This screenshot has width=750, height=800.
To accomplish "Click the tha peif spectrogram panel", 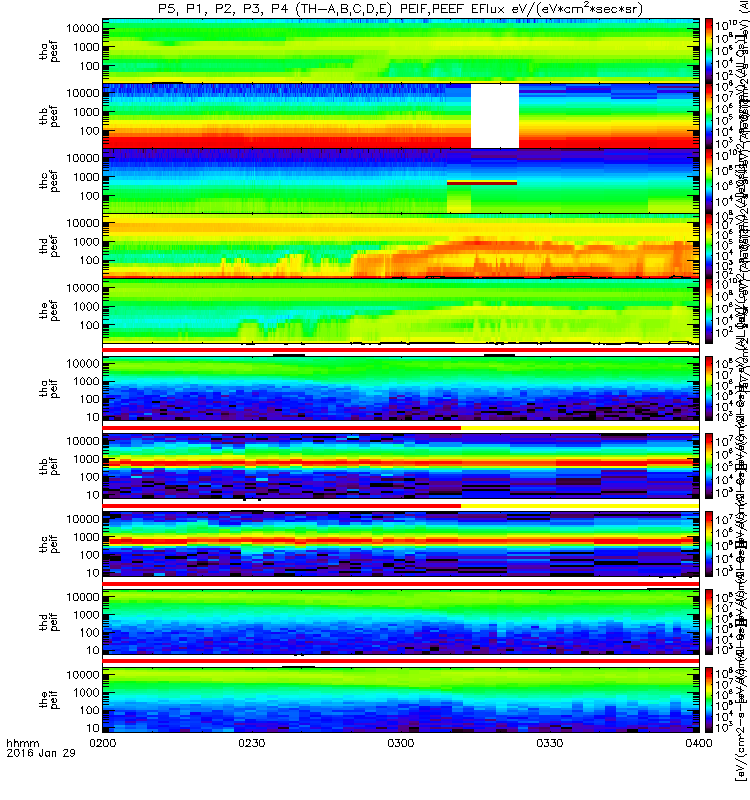I will coord(401,388).
